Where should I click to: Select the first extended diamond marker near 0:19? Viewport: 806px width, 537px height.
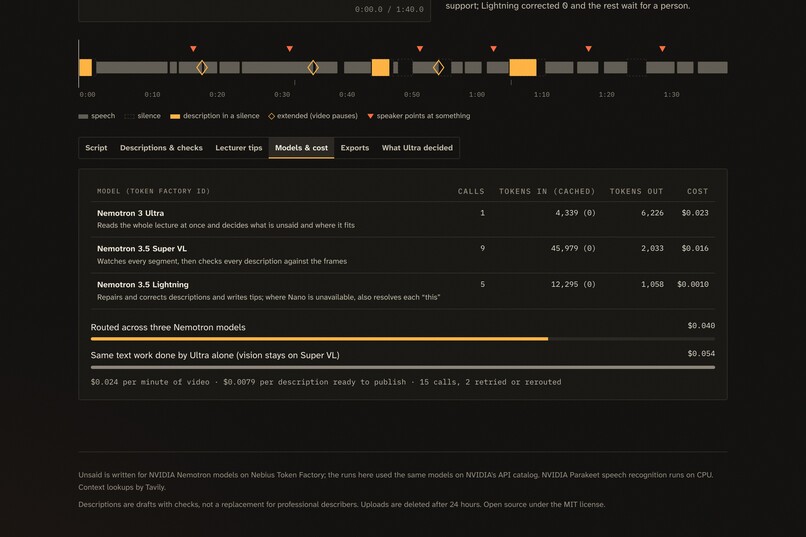tap(202, 67)
